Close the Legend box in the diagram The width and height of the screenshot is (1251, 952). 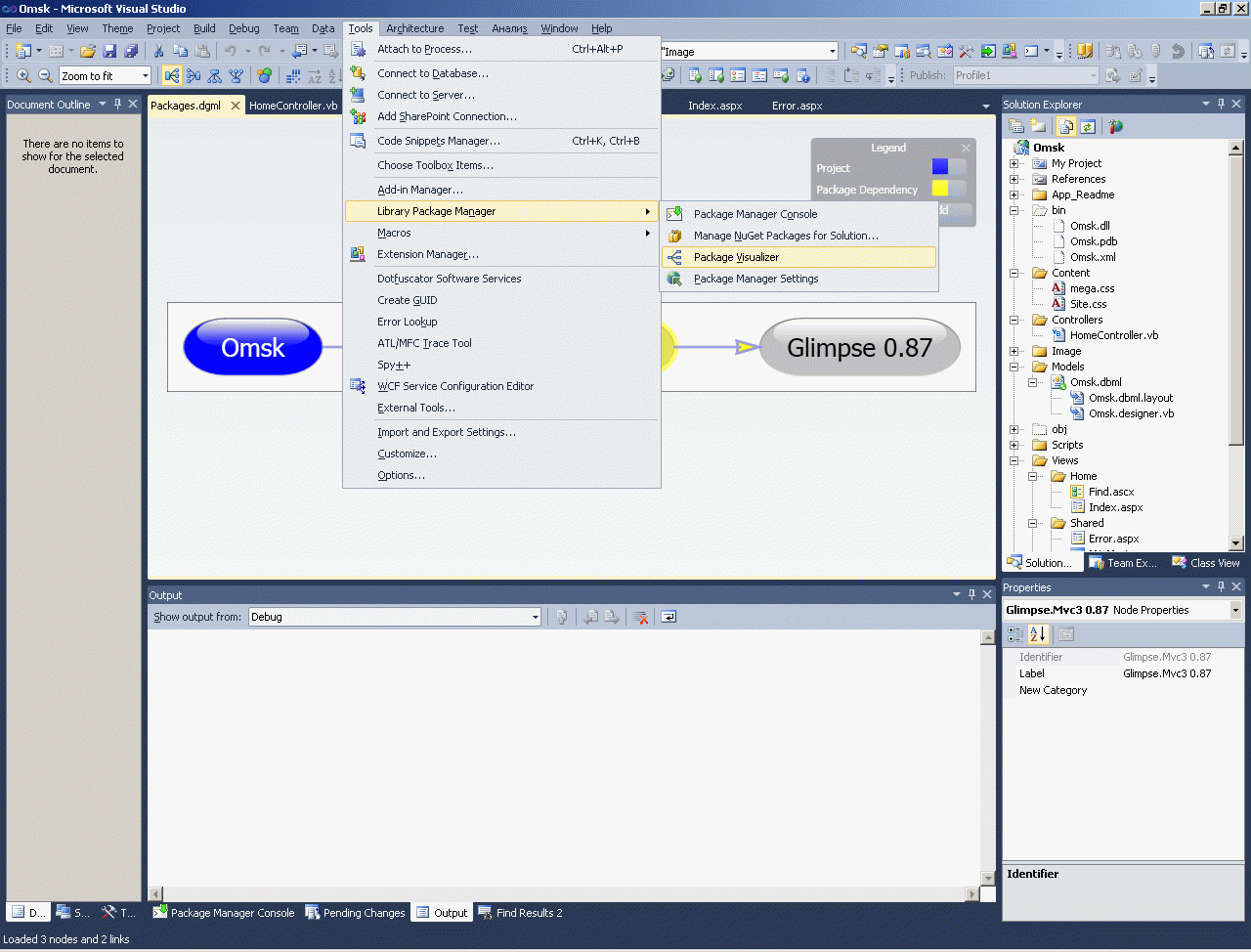[966, 148]
